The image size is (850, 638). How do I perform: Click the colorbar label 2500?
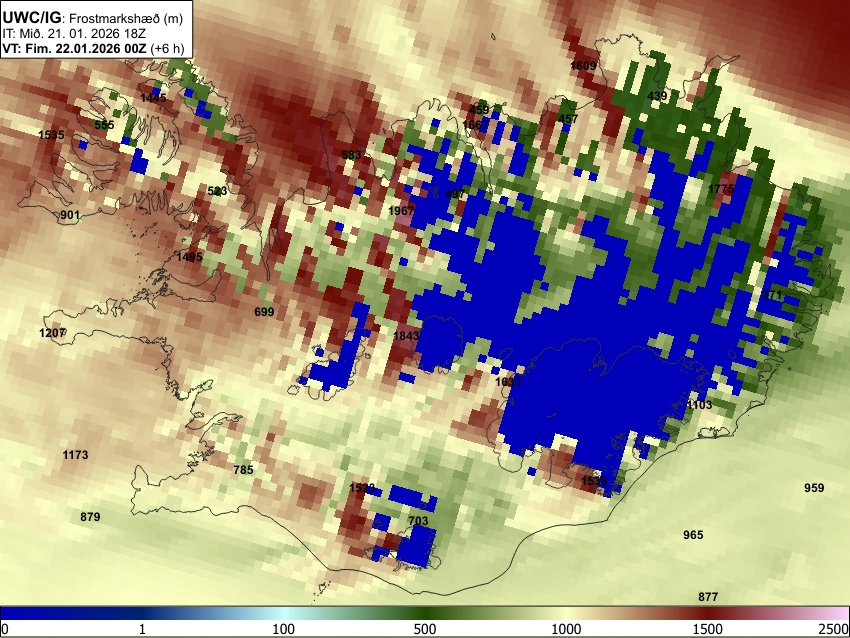(835, 629)
